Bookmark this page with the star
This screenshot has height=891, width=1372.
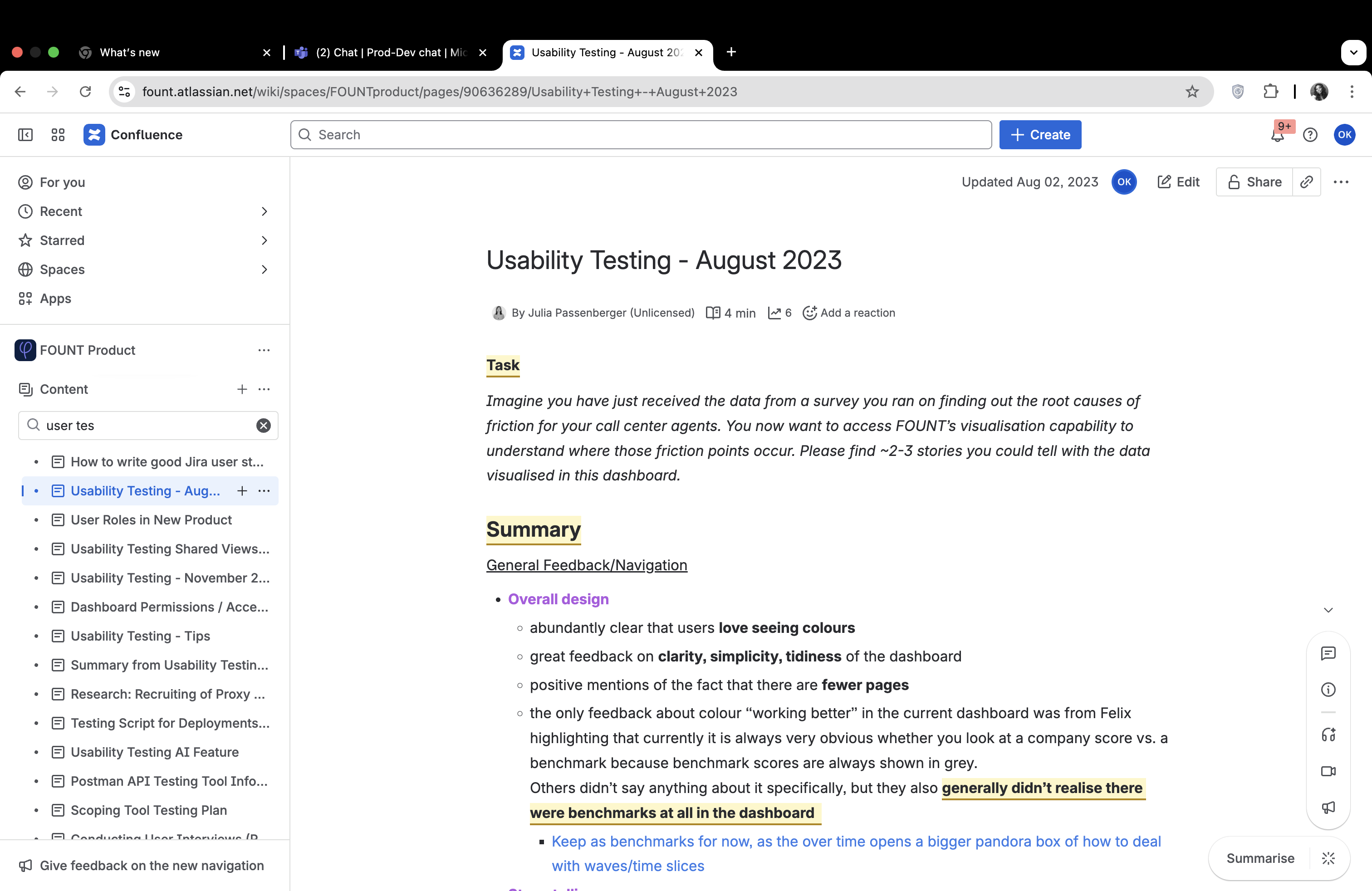tap(1192, 92)
